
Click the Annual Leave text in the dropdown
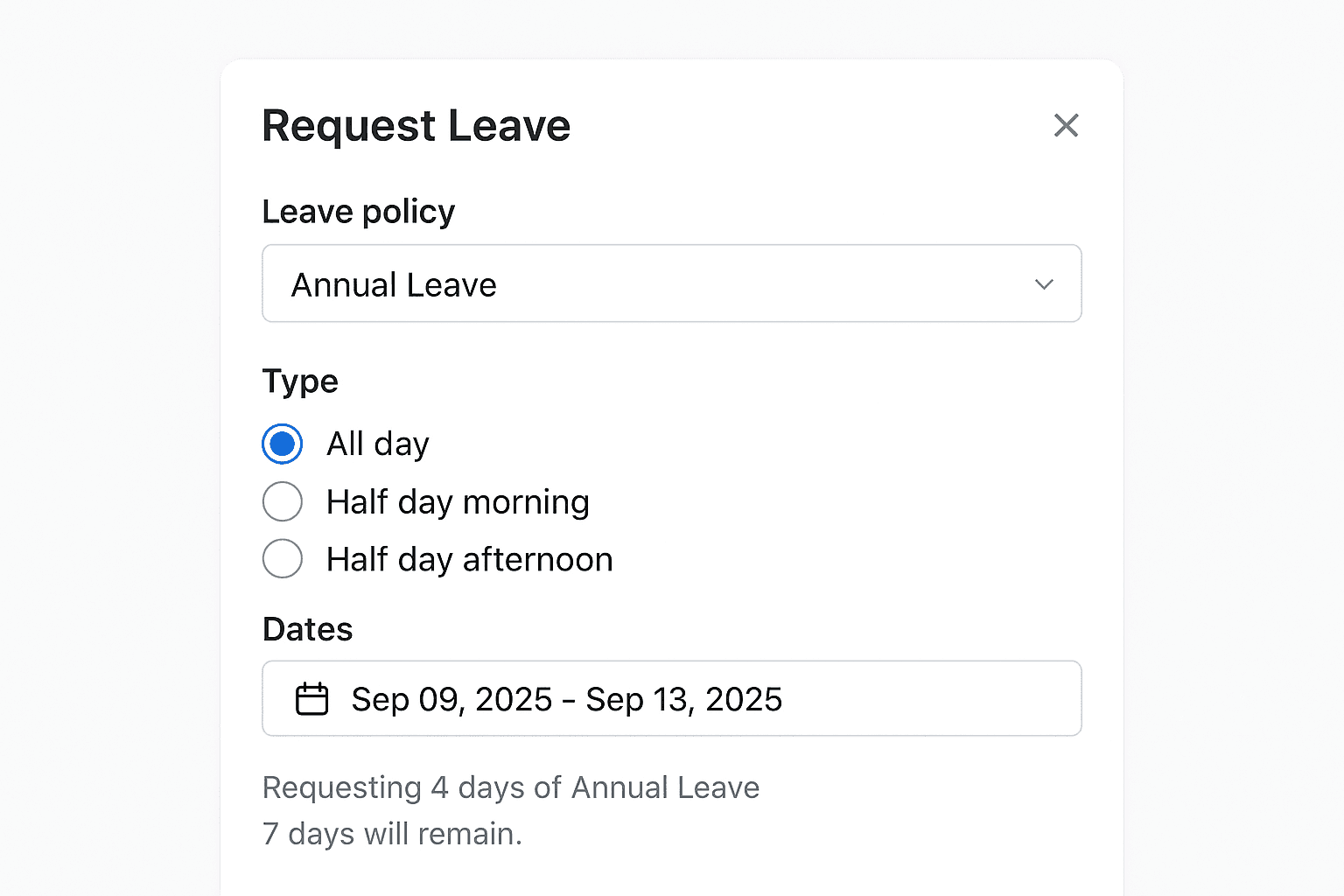pyautogui.click(x=393, y=284)
